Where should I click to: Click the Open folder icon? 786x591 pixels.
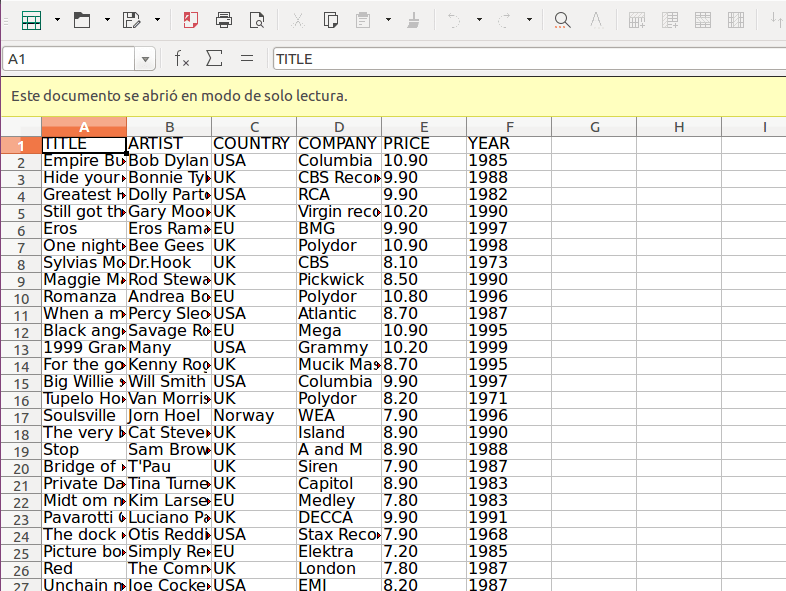point(82,20)
